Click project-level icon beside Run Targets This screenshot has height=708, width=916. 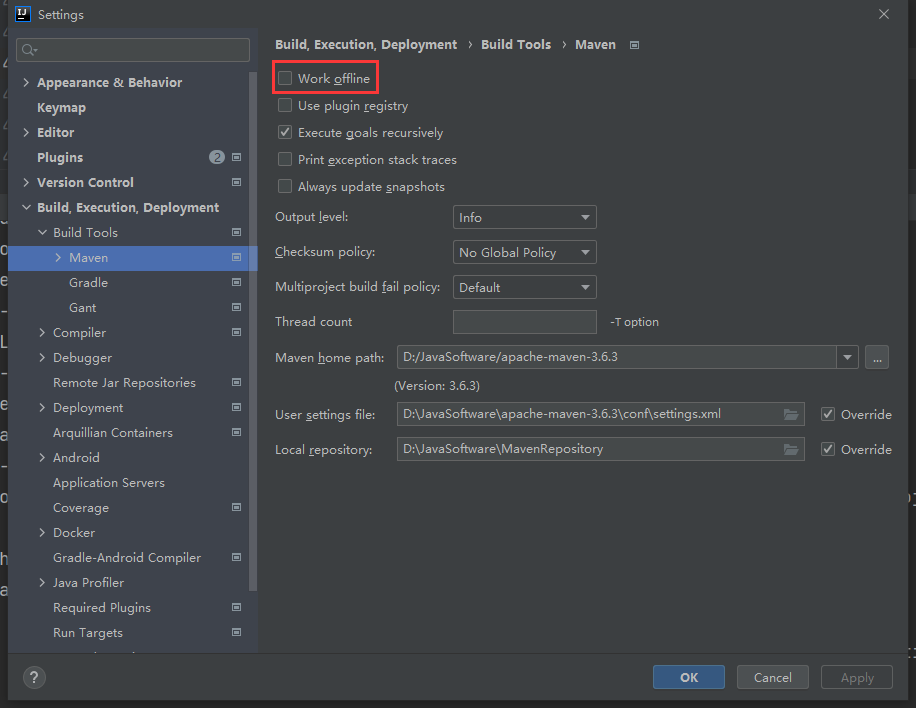point(237,632)
